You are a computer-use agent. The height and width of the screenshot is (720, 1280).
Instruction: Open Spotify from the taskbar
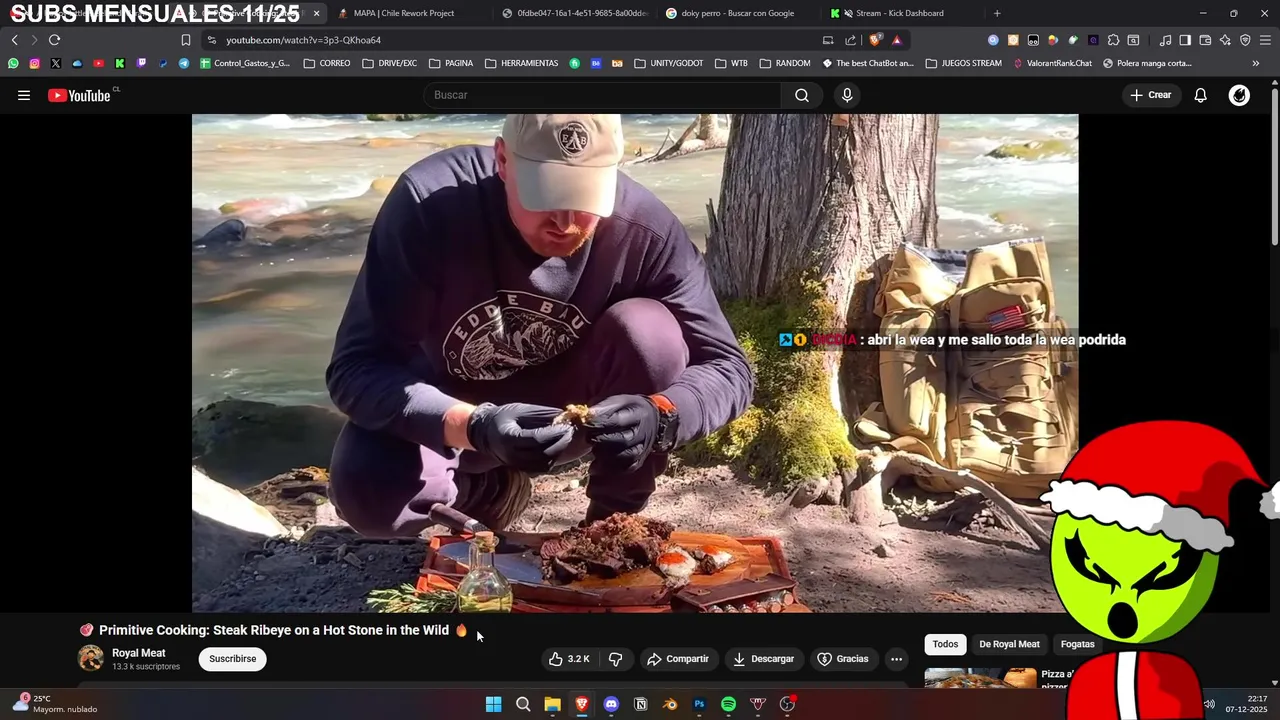pyautogui.click(x=728, y=704)
